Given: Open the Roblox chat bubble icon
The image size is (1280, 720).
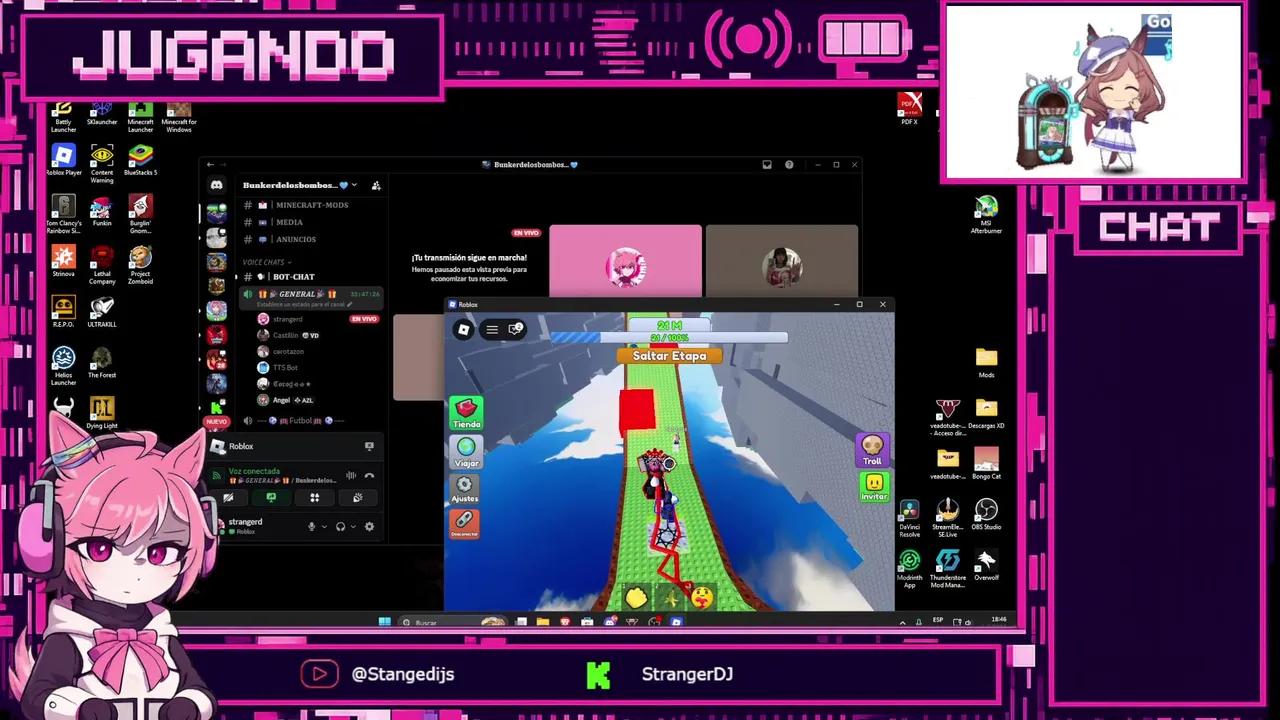Looking at the screenshot, I should [x=515, y=329].
